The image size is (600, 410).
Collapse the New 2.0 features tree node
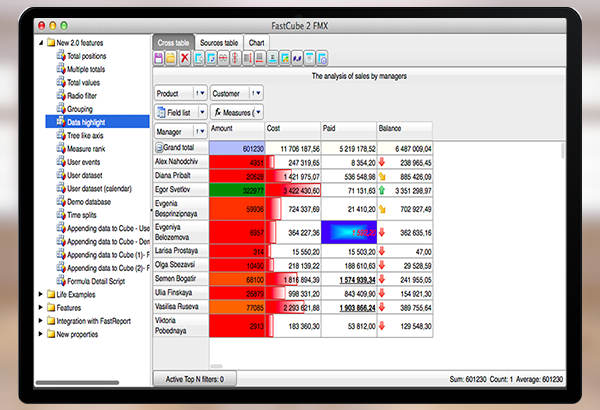pyautogui.click(x=39, y=43)
